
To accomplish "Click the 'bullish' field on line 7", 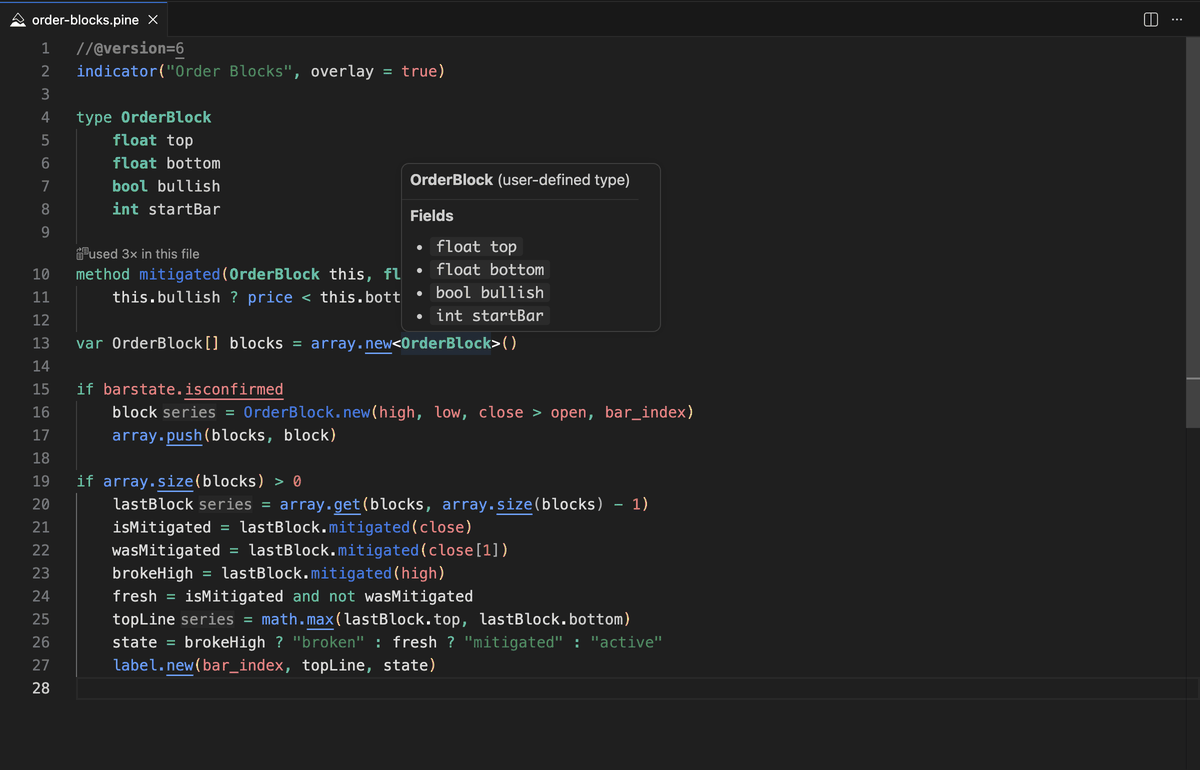I will tap(188, 187).
